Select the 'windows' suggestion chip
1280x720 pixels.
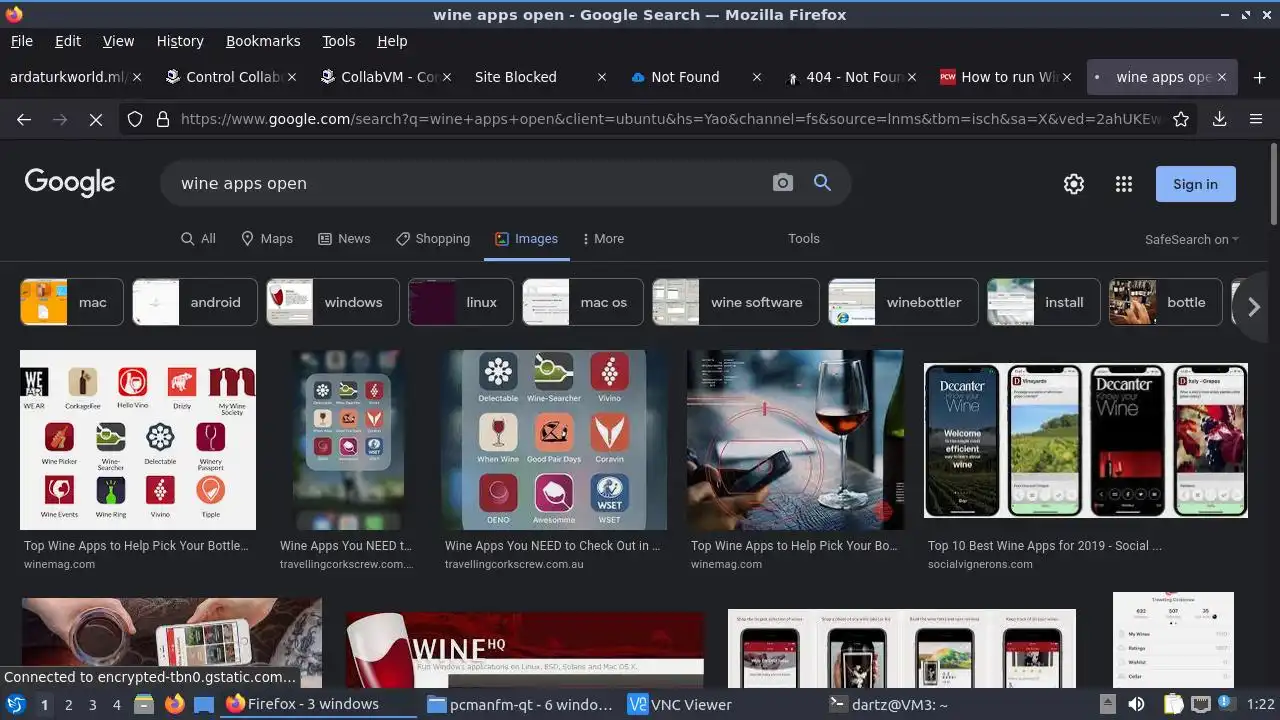tap(333, 302)
